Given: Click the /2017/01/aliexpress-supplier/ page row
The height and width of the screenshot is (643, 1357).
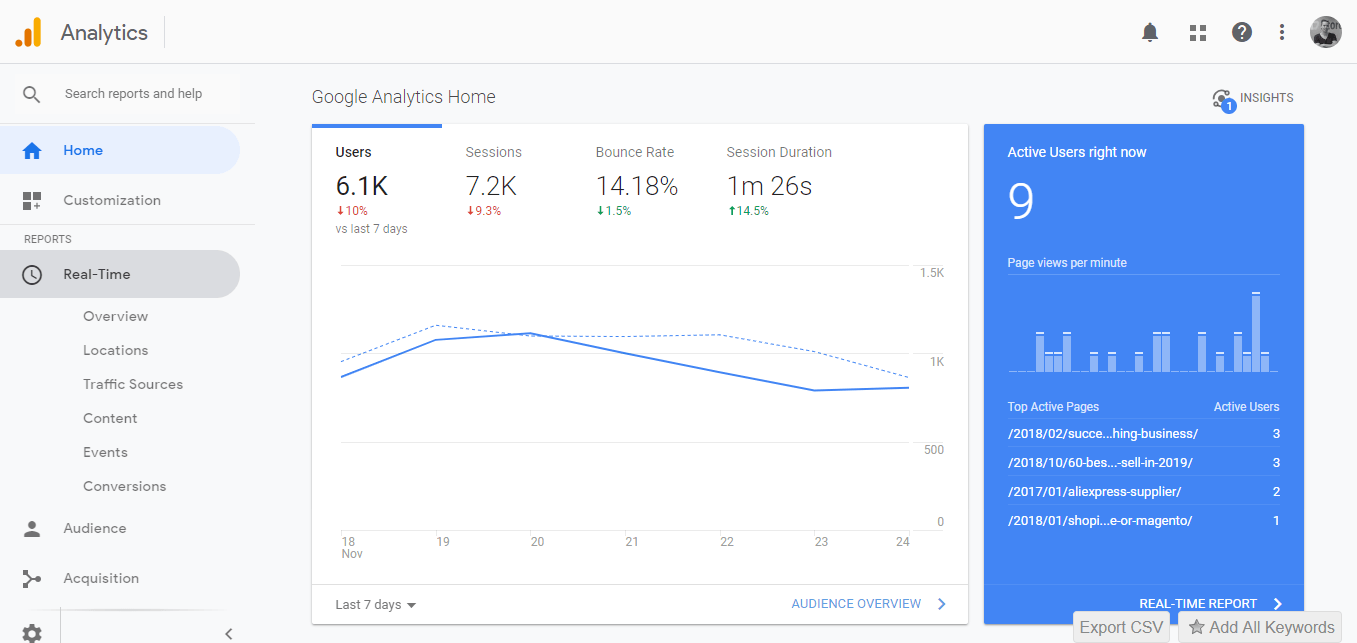Looking at the screenshot, I should [1143, 492].
